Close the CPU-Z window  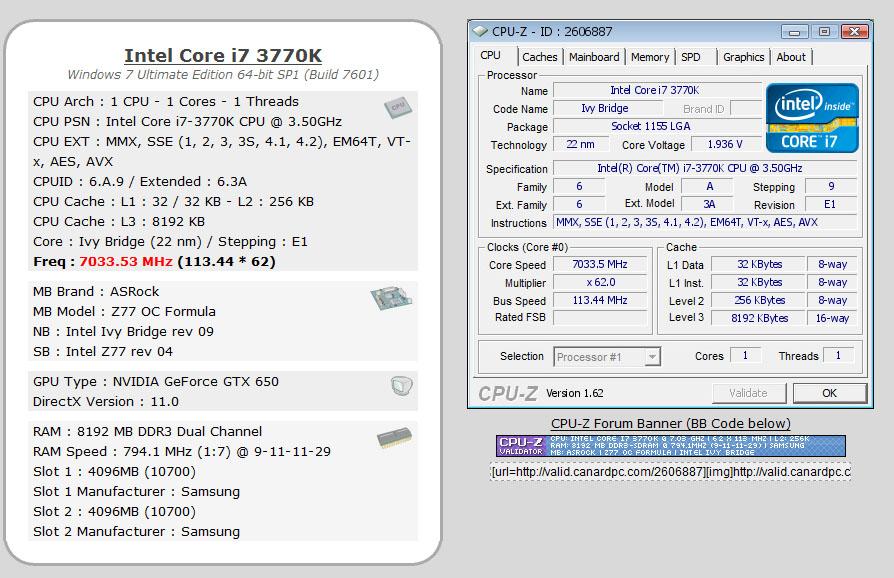(855, 32)
